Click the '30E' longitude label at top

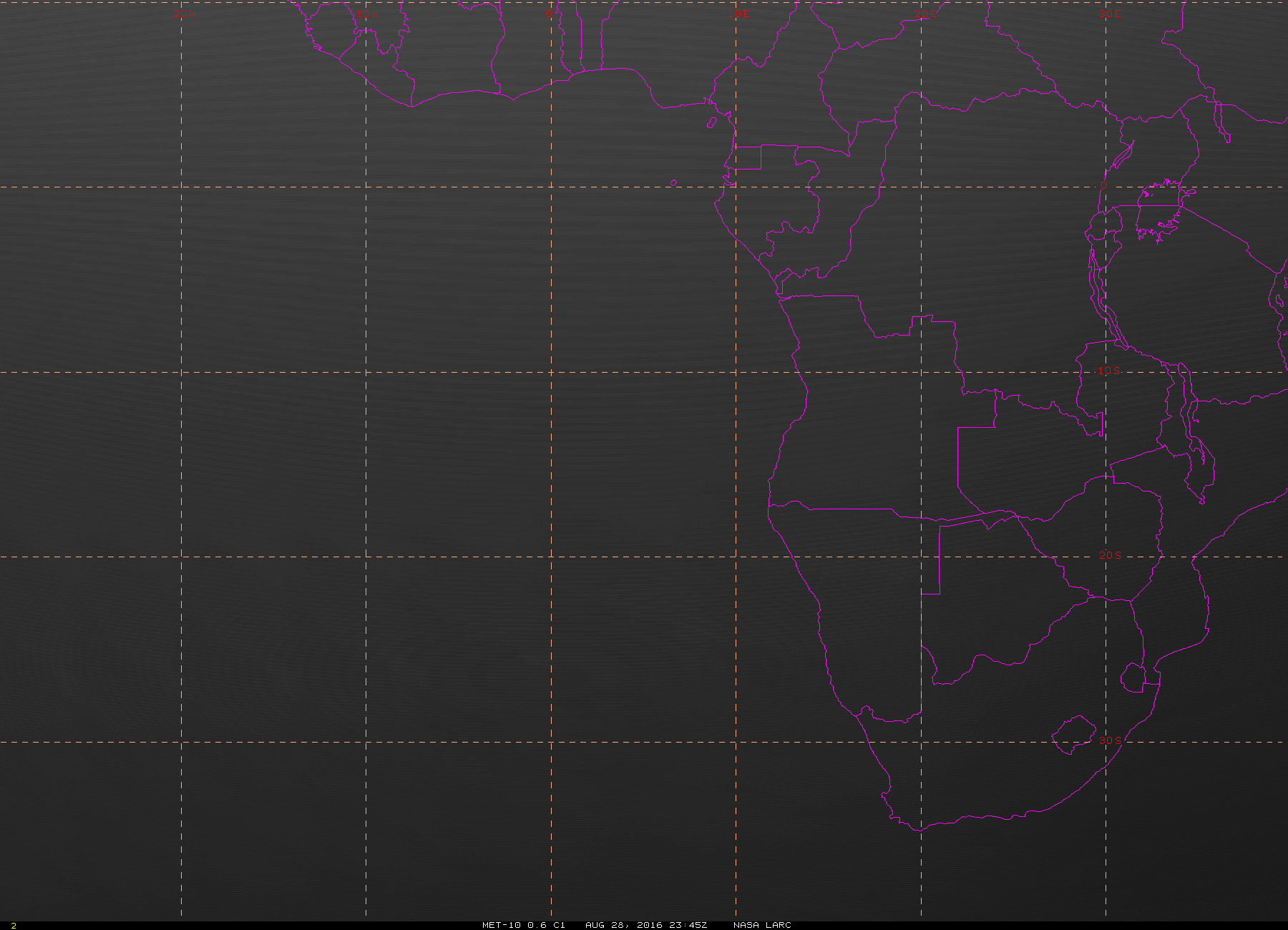1110,13
